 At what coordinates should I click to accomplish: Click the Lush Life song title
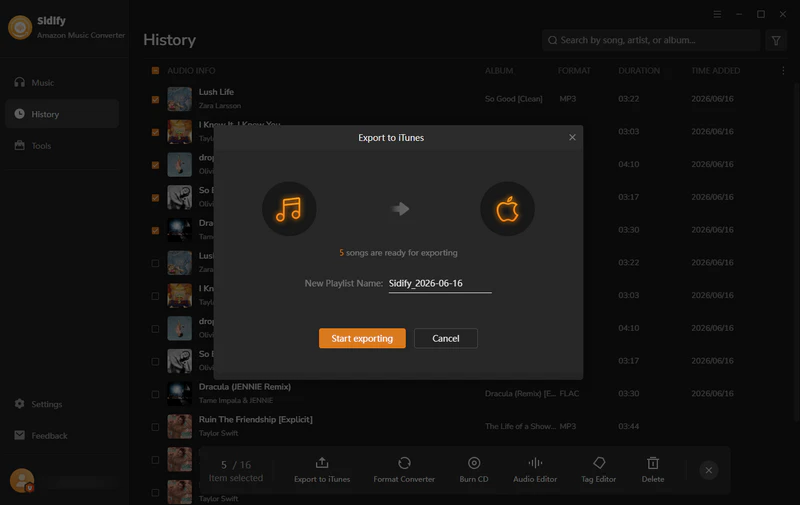(x=216, y=92)
